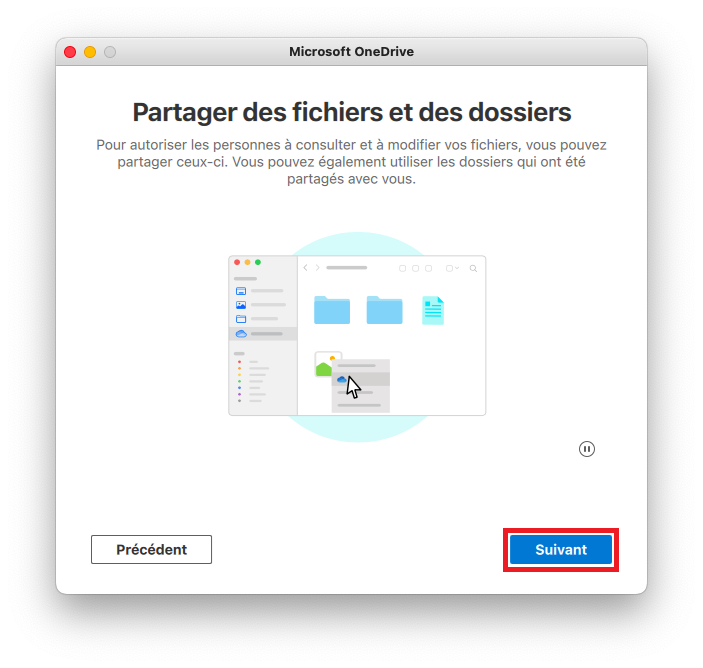Click the image thumbnail with the green house

325,364
